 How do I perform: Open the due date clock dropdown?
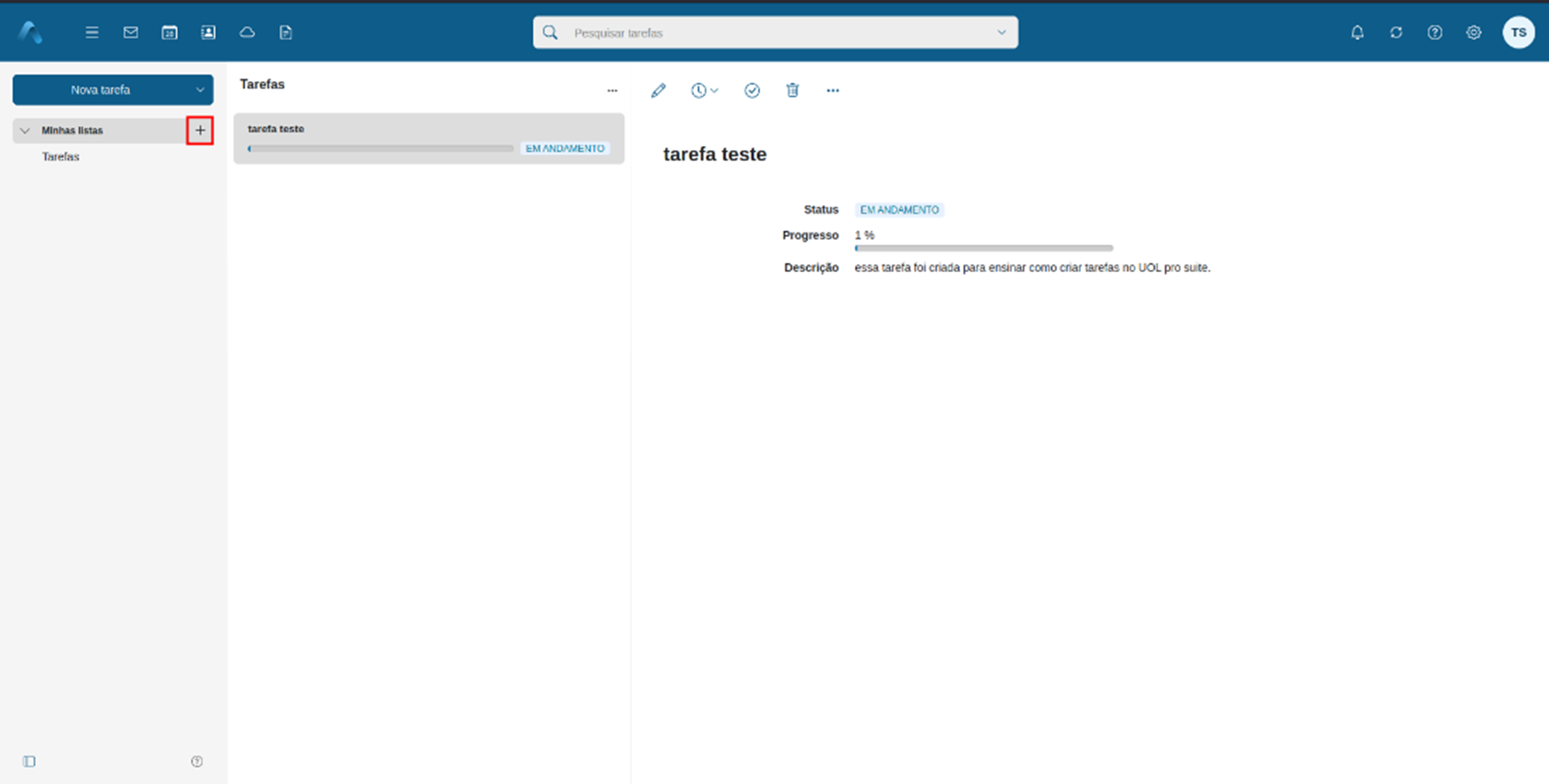pos(704,90)
